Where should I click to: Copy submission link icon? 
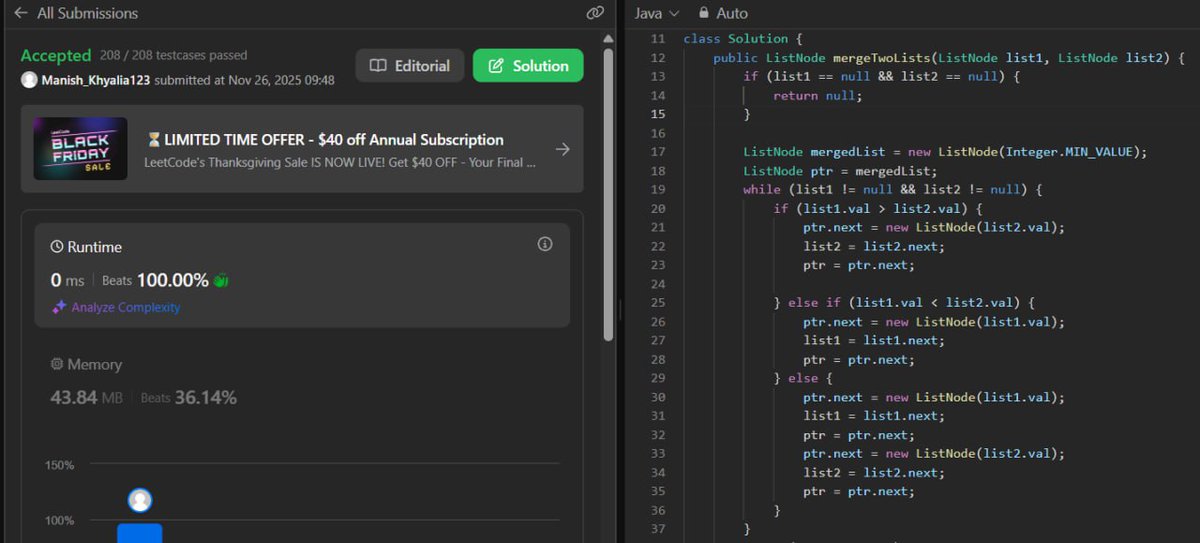(595, 13)
